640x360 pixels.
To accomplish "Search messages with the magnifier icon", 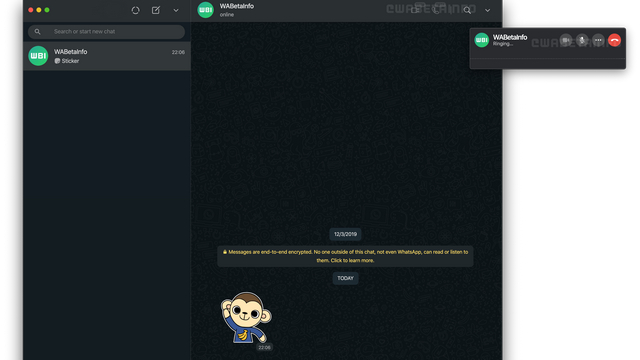I will coord(467,10).
